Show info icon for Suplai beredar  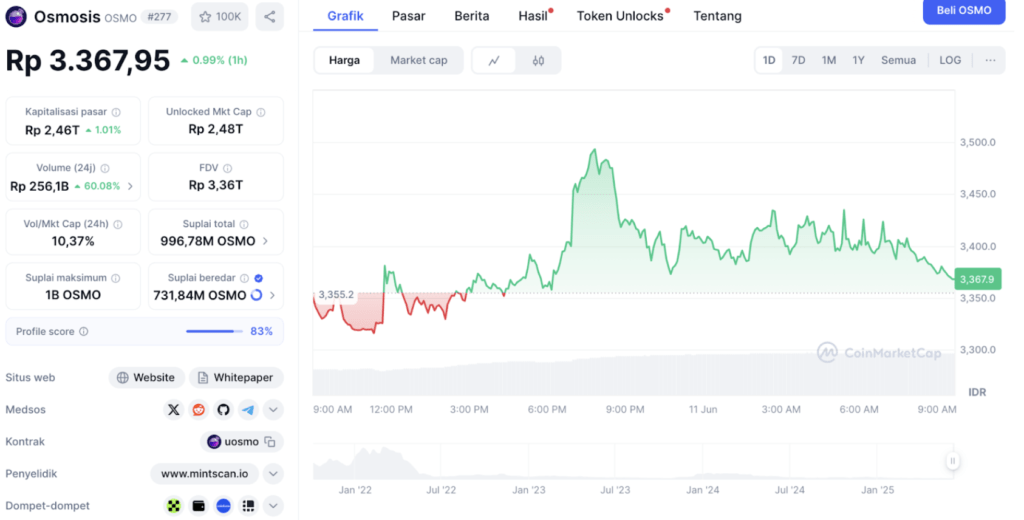244,278
